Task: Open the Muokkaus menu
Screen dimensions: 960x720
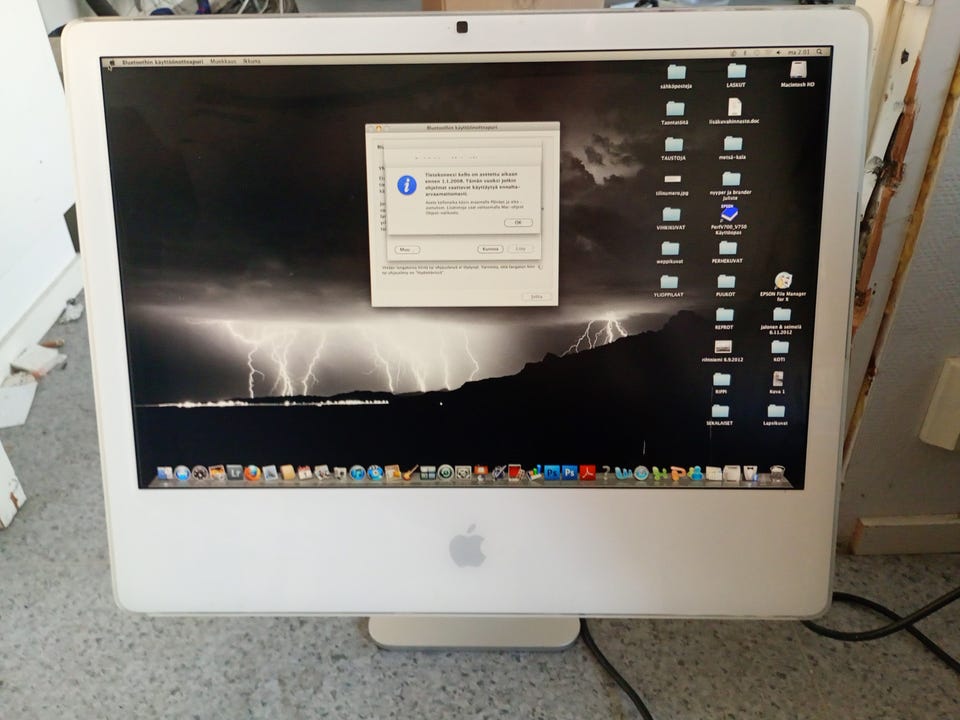Action: [x=223, y=61]
